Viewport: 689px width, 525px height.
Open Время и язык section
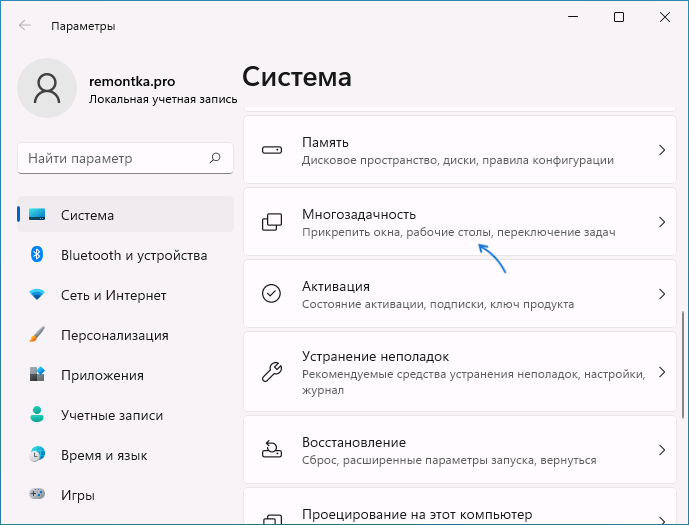pyautogui.click(x=125, y=454)
